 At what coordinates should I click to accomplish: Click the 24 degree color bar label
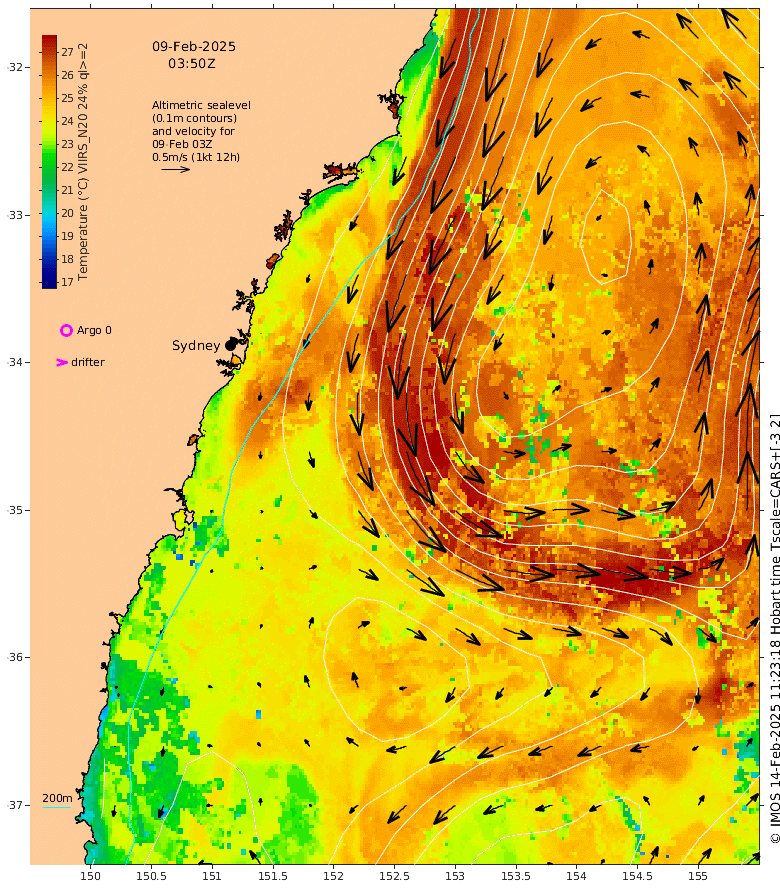pos(68,121)
